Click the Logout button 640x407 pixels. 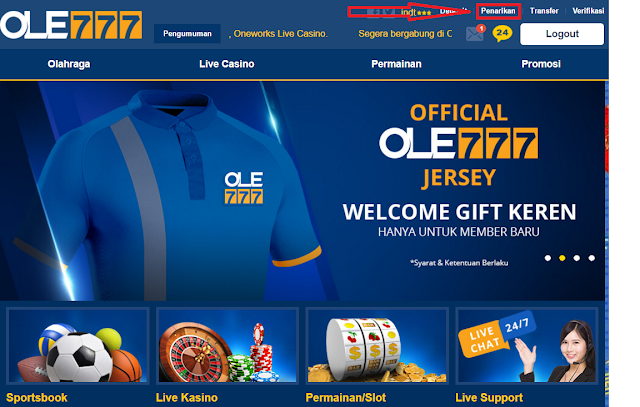coord(562,34)
